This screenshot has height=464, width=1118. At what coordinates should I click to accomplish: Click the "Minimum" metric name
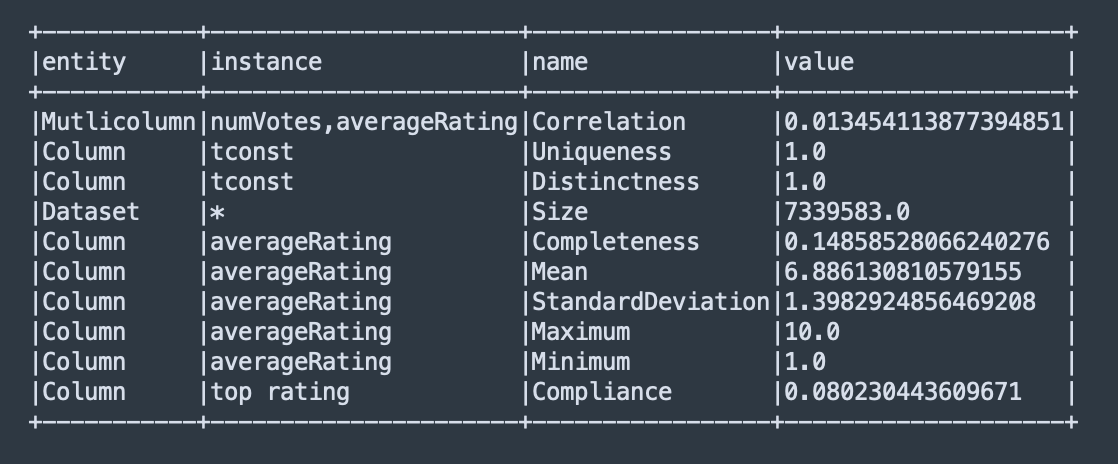(581, 362)
